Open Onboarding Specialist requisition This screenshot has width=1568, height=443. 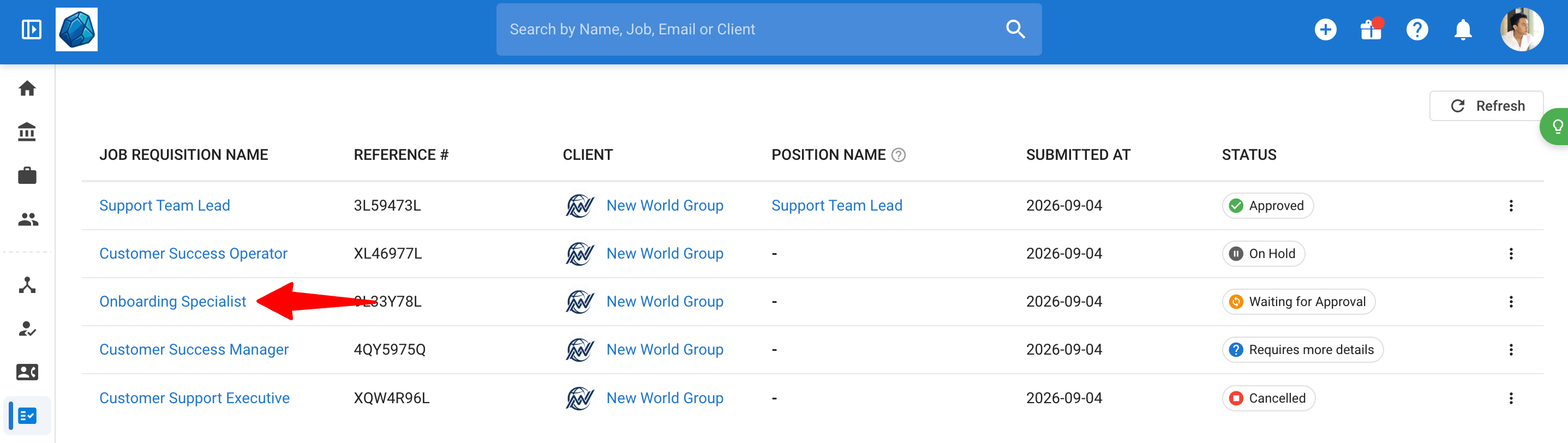[x=172, y=302]
